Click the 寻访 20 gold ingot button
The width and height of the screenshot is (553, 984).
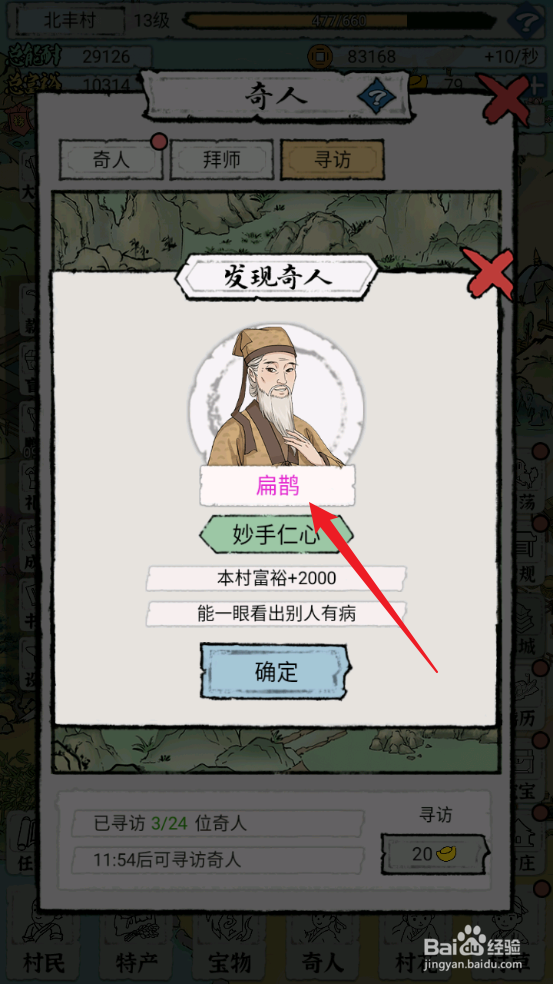click(x=435, y=854)
